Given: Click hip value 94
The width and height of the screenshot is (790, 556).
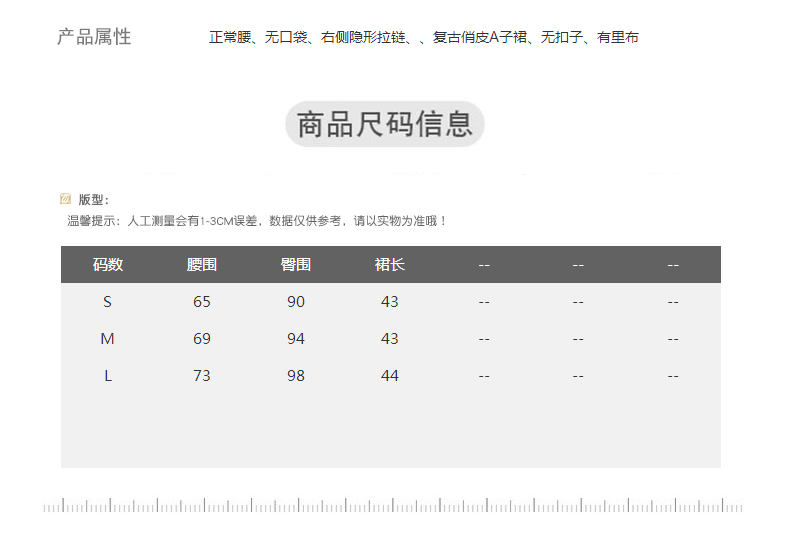Looking at the screenshot, I should (x=296, y=339).
